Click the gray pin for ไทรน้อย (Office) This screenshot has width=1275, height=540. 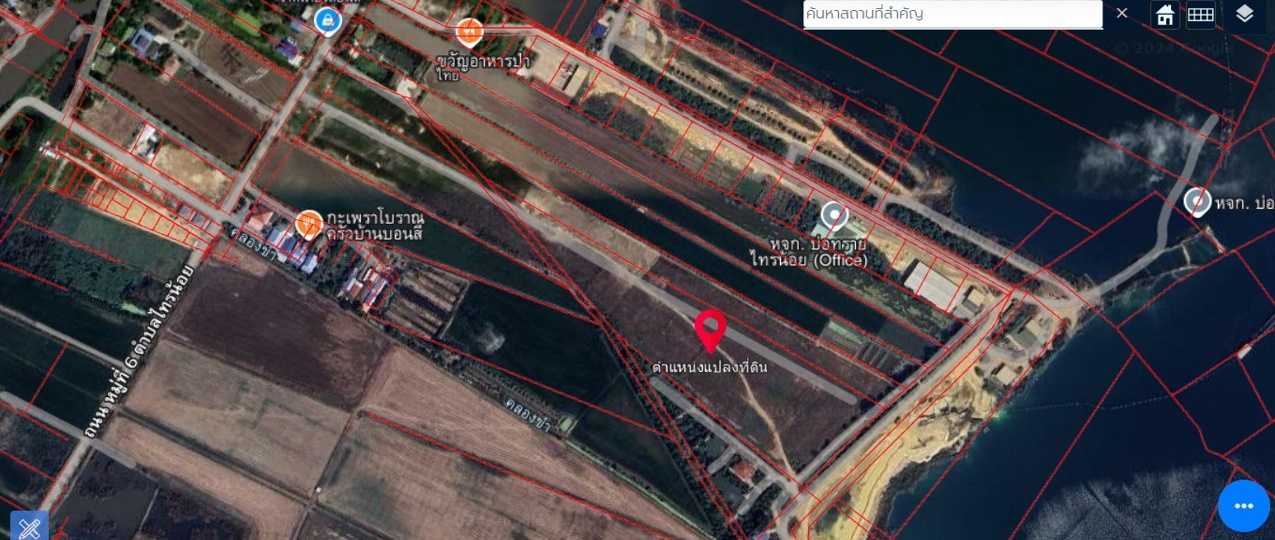tap(833, 216)
